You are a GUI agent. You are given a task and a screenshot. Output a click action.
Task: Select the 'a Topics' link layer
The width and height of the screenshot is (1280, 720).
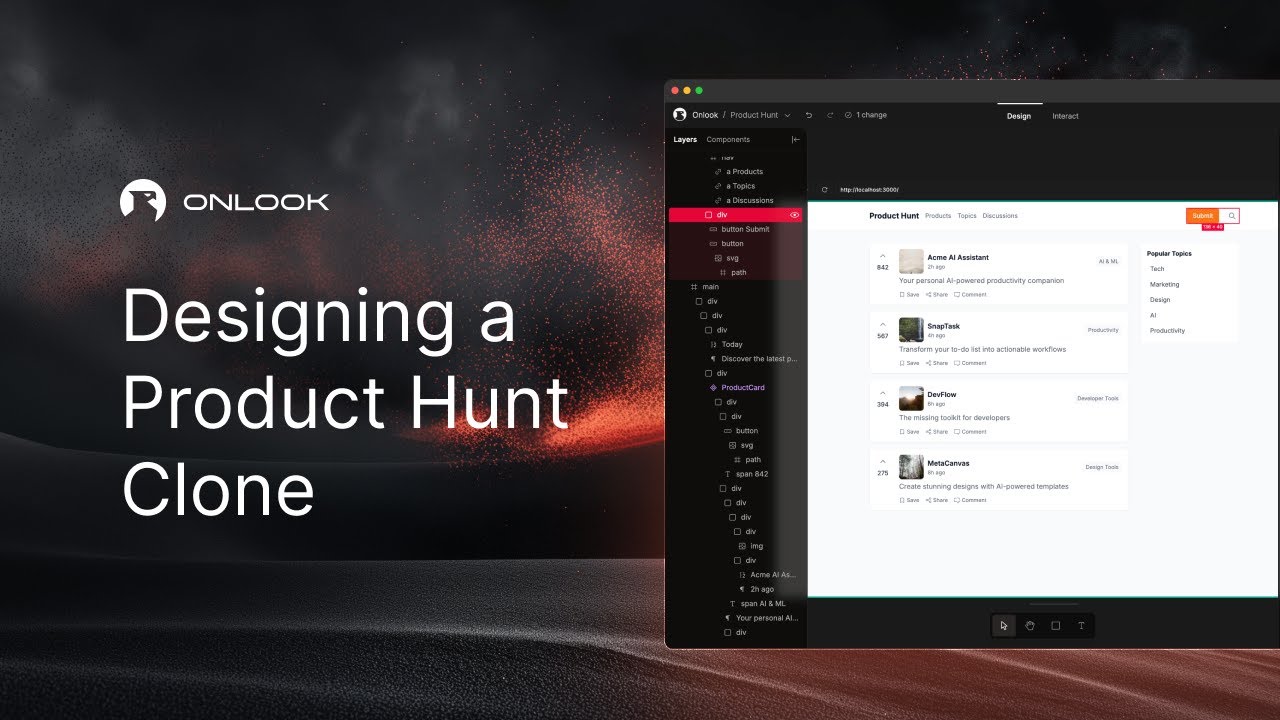point(741,186)
